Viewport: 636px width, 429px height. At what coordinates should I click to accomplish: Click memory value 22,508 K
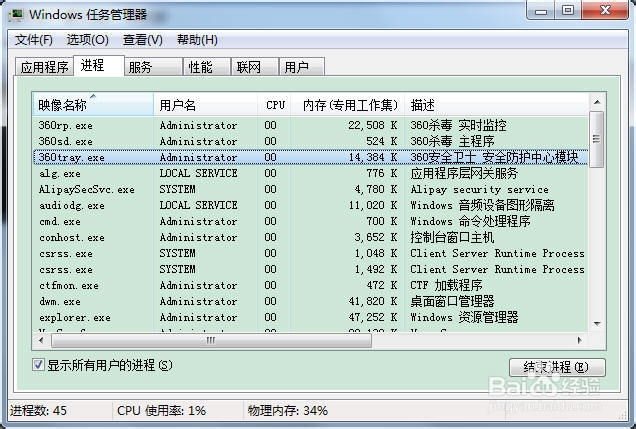click(373, 125)
